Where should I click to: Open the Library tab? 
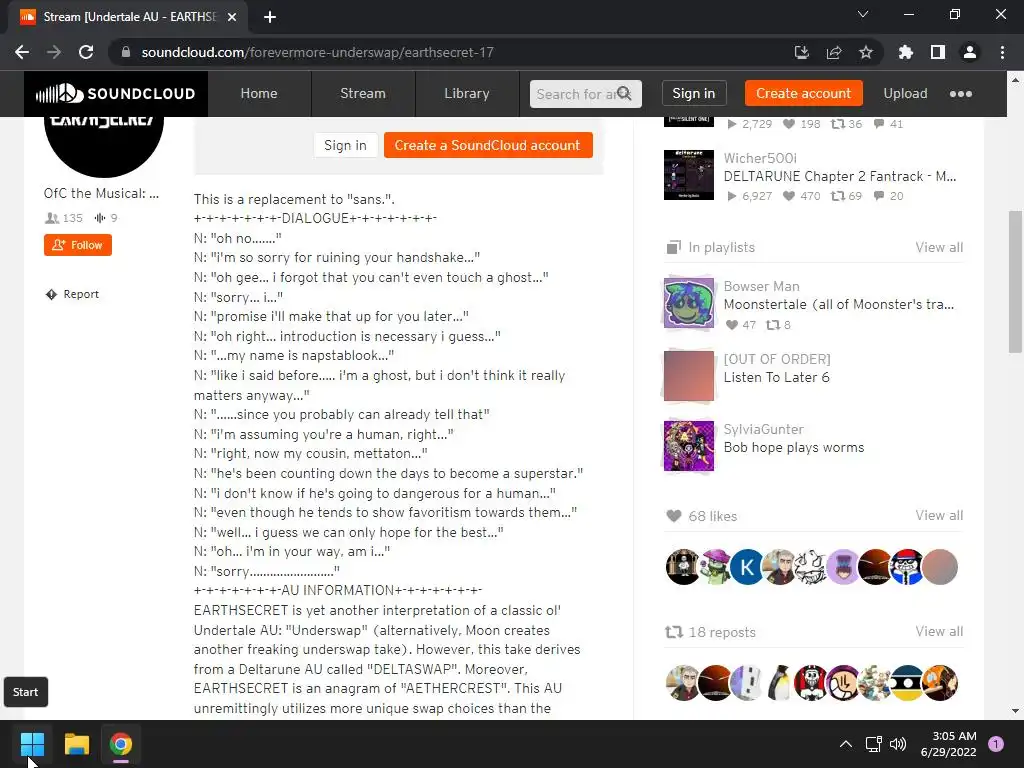(467, 93)
